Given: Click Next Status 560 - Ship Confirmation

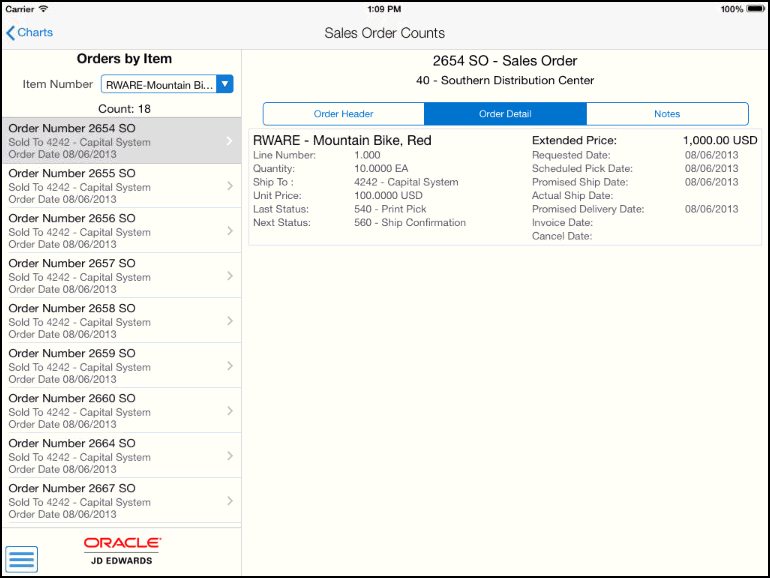Looking at the screenshot, I should point(410,222).
